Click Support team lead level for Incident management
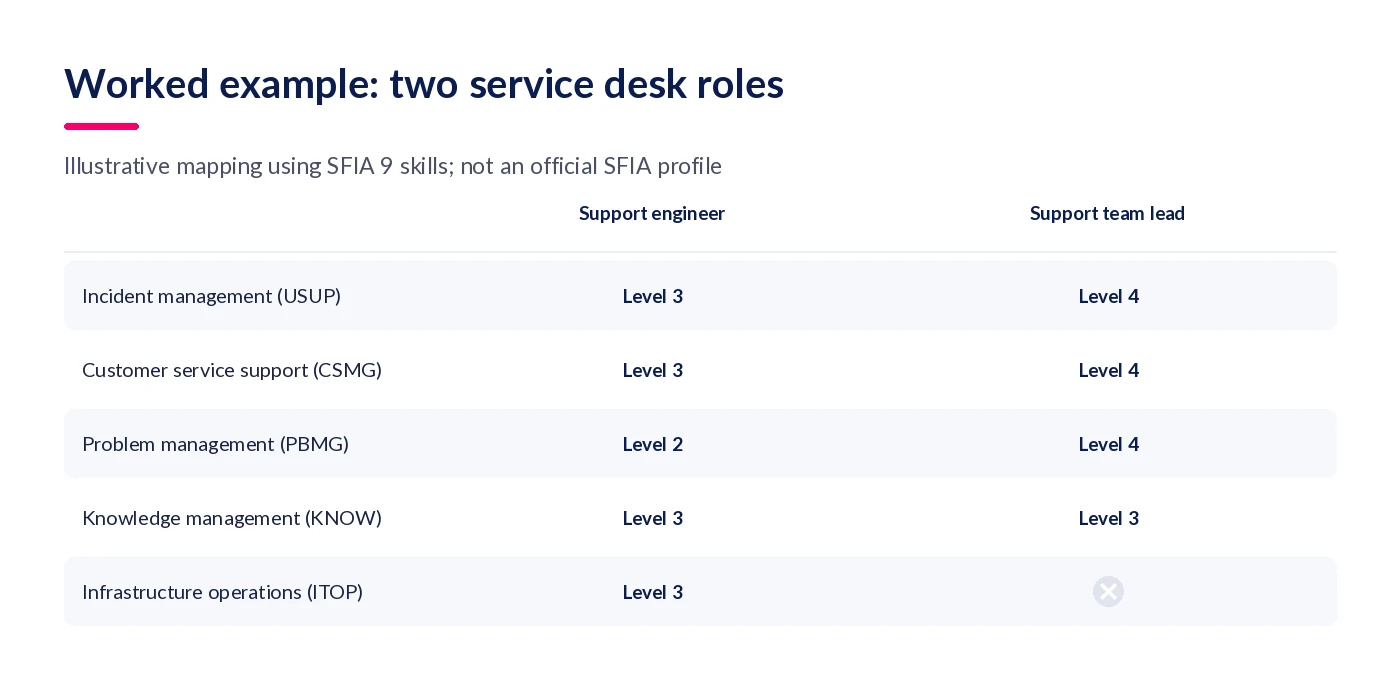The width and height of the screenshot is (1400, 700). [1109, 296]
